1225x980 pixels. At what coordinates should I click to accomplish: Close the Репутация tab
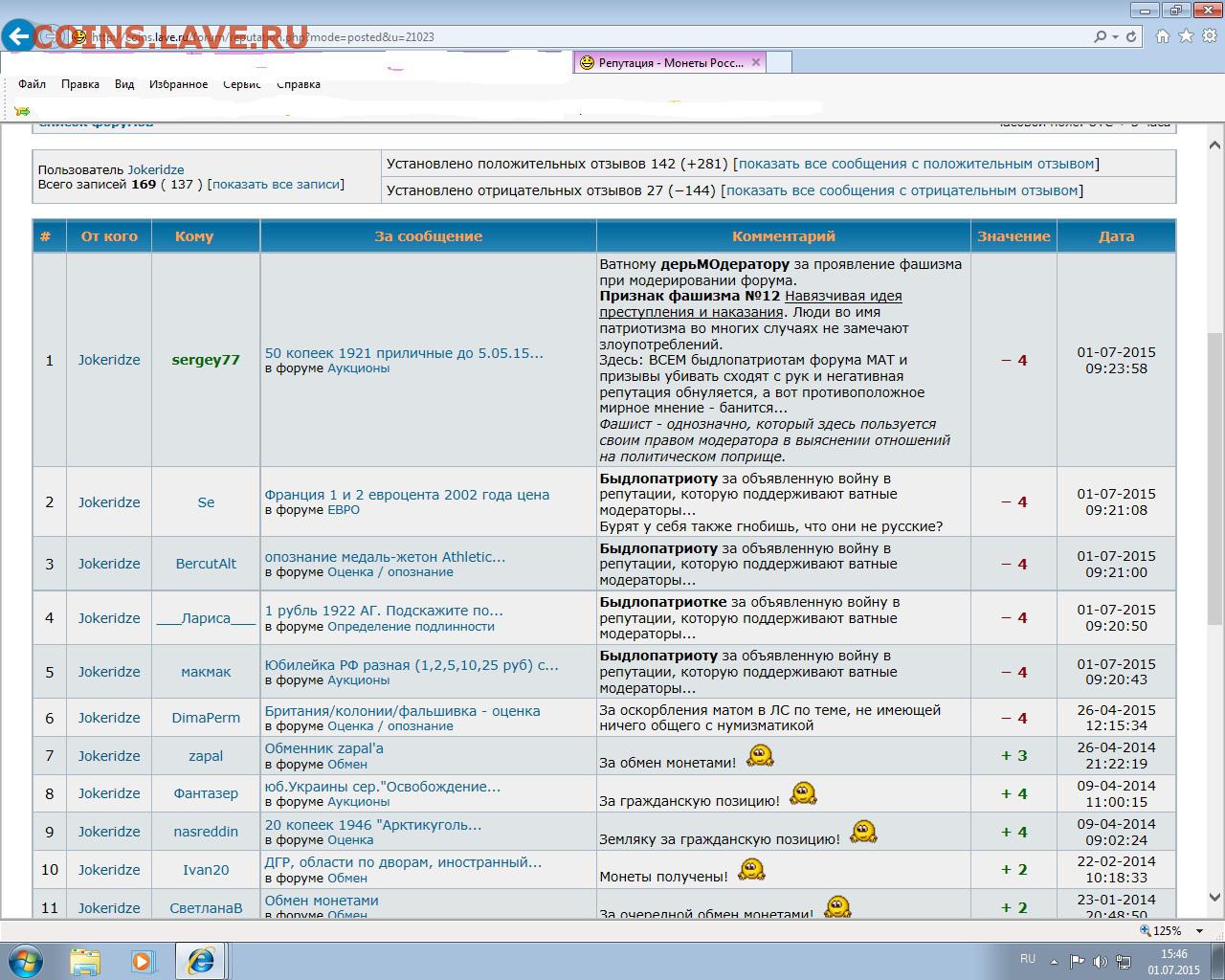coord(755,62)
